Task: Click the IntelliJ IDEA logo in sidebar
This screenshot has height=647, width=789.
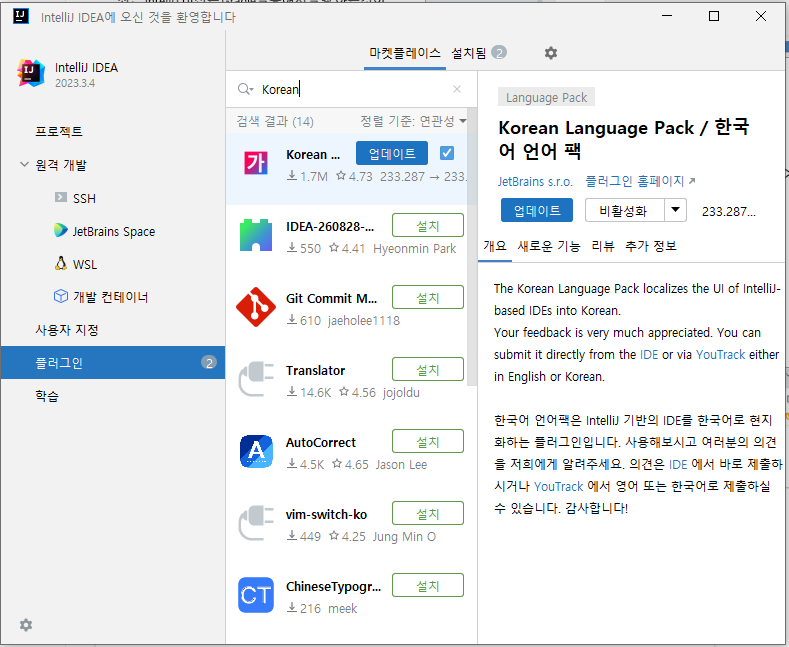Action: (31, 73)
